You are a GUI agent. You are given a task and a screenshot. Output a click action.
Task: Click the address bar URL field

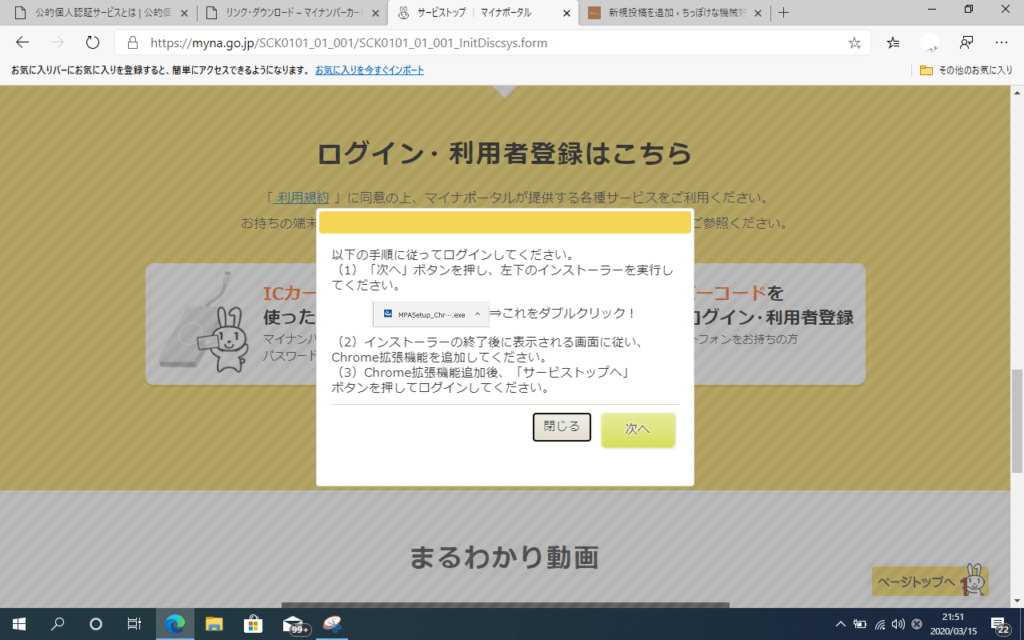click(493, 43)
